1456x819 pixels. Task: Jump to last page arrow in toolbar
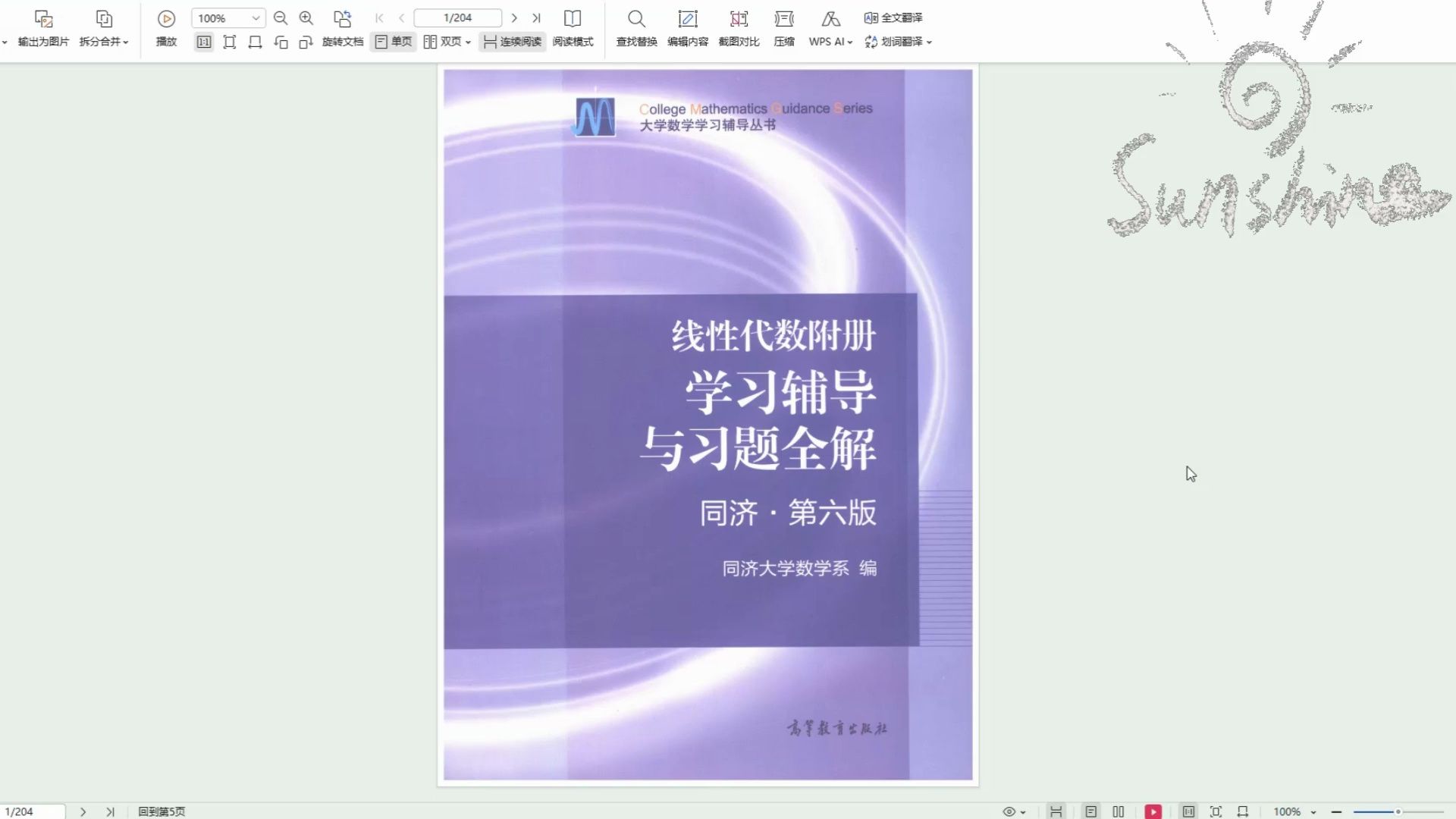(x=536, y=18)
